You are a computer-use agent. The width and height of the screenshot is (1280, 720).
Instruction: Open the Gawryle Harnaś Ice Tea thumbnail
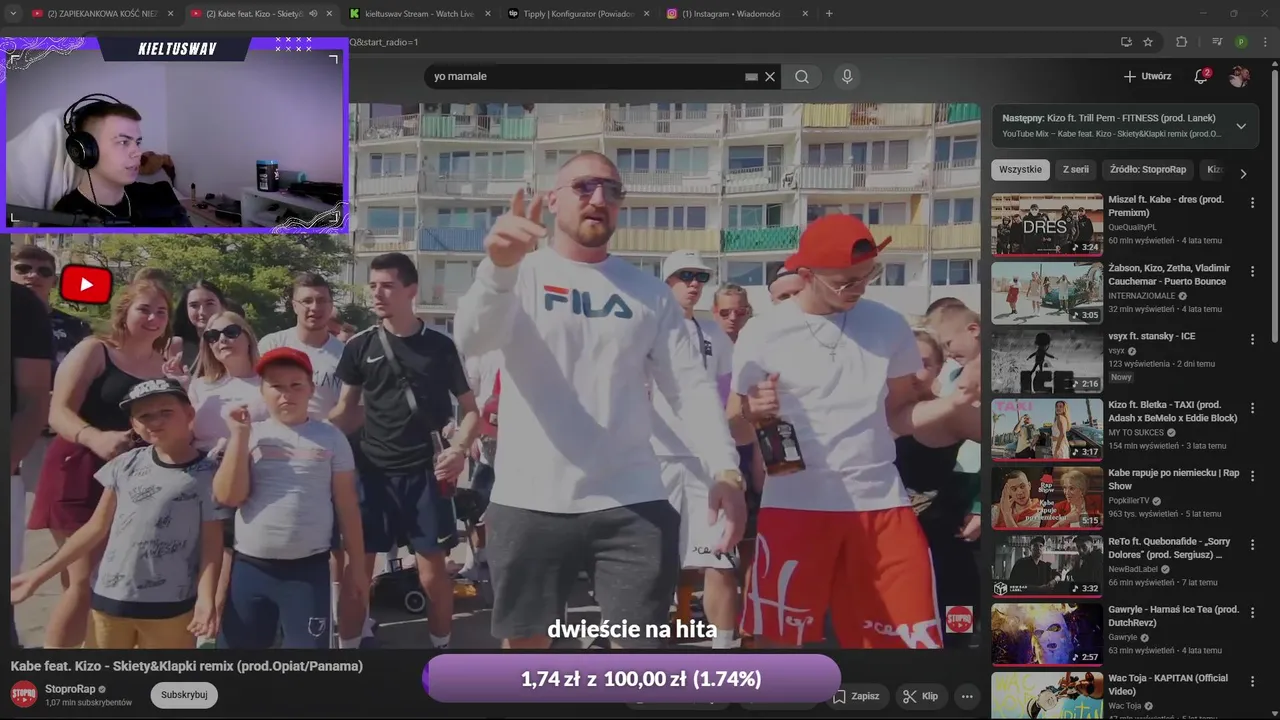[x=1047, y=634]
